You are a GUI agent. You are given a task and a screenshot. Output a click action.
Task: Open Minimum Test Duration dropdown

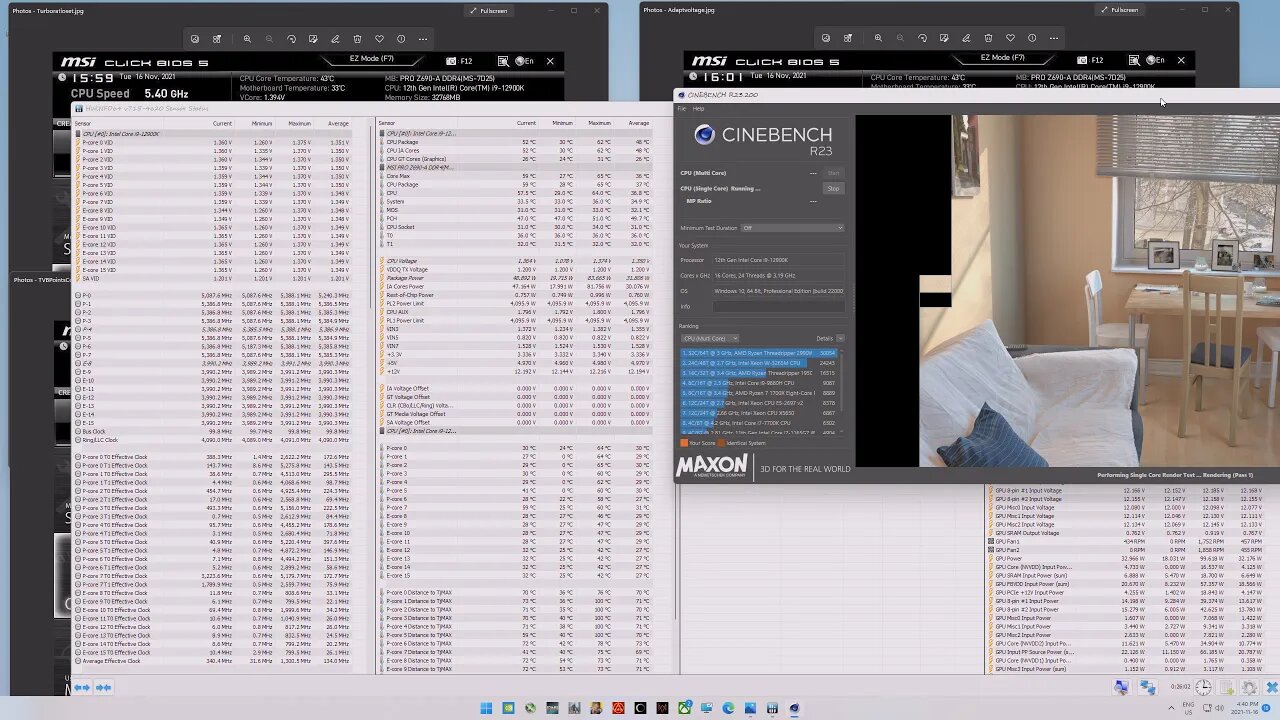pyautogui.click(x=791, y=228)
